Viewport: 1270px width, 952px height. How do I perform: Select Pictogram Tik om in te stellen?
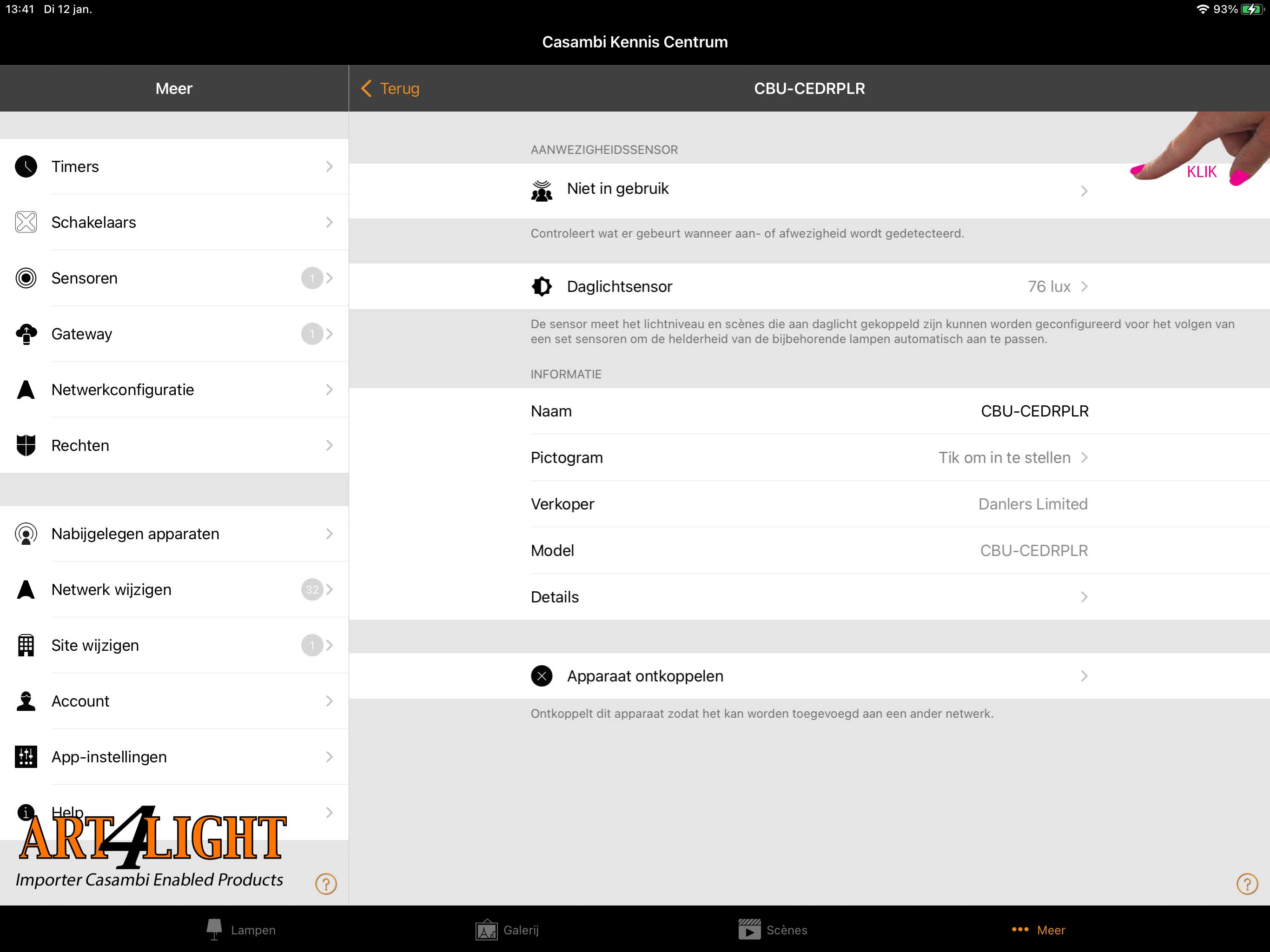(x=809, y=457)
